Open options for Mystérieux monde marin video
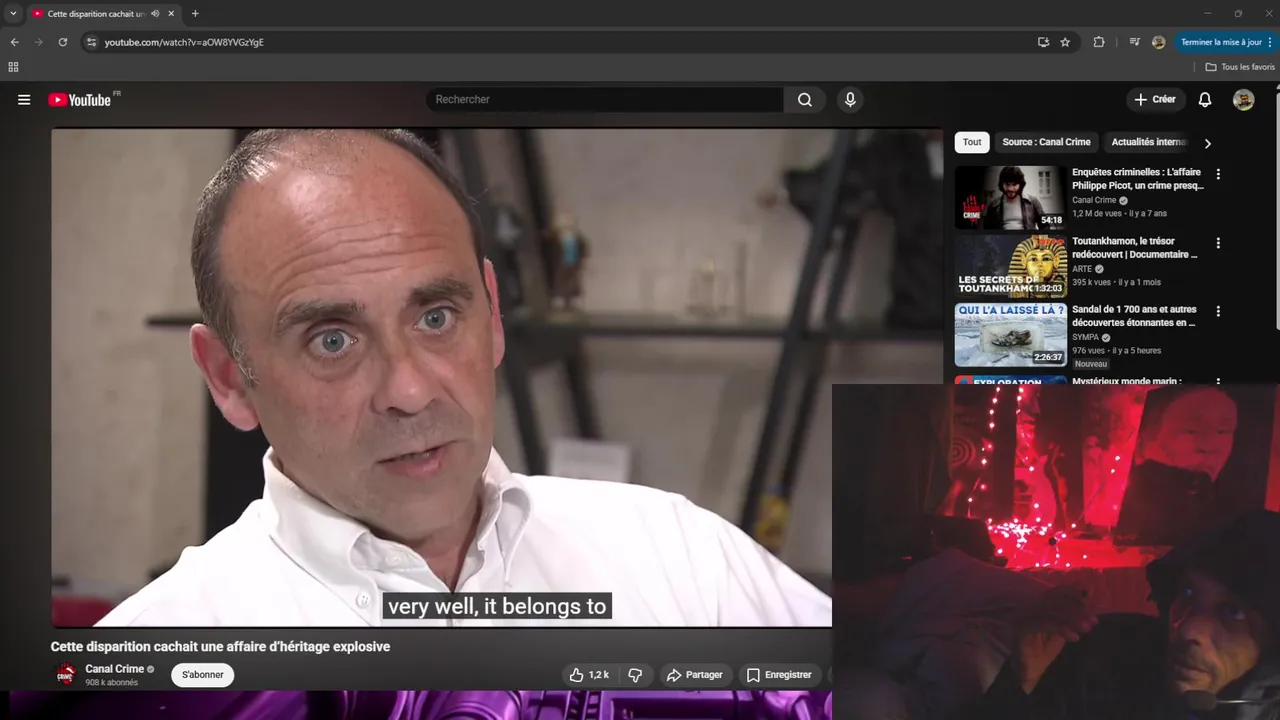The width and height of the screenshot is (1280, 720). tap(1218, 381)
